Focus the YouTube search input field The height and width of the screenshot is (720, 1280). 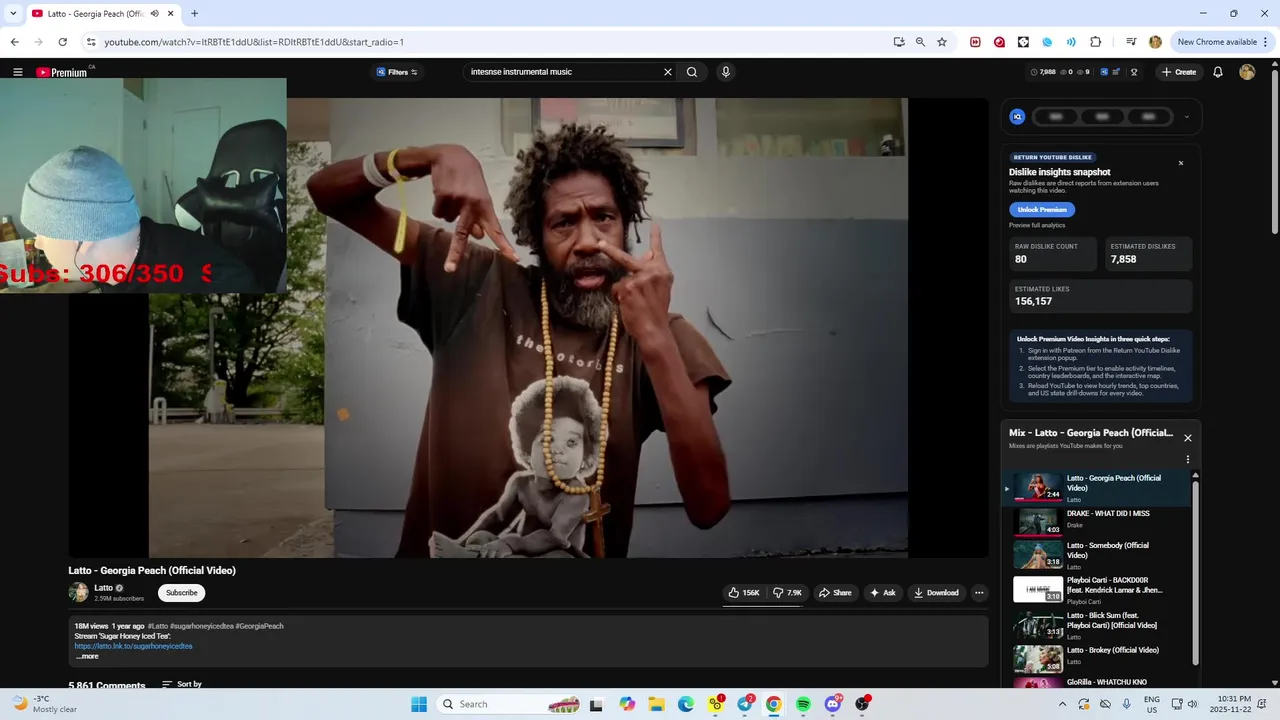pos(563,72)
